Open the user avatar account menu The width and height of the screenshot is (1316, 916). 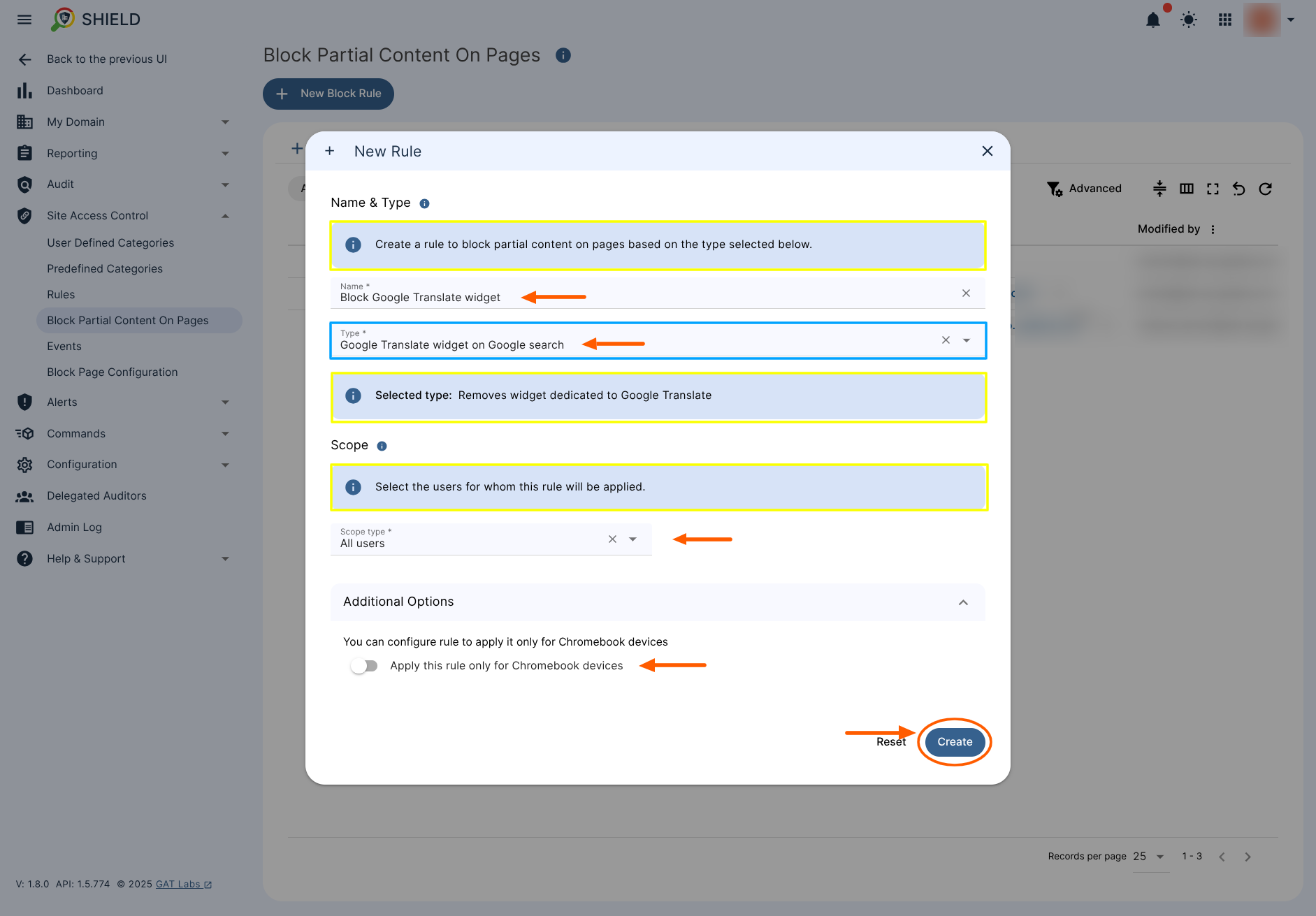[1262, 20]
